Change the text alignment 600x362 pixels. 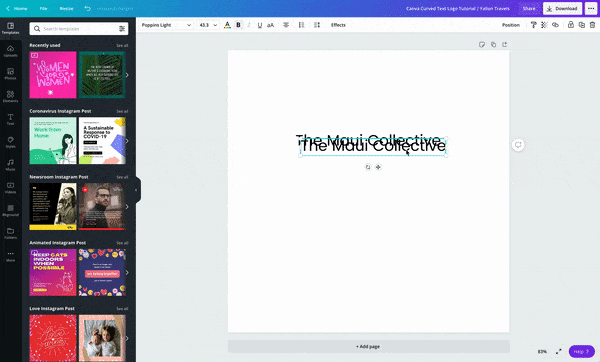286,25
